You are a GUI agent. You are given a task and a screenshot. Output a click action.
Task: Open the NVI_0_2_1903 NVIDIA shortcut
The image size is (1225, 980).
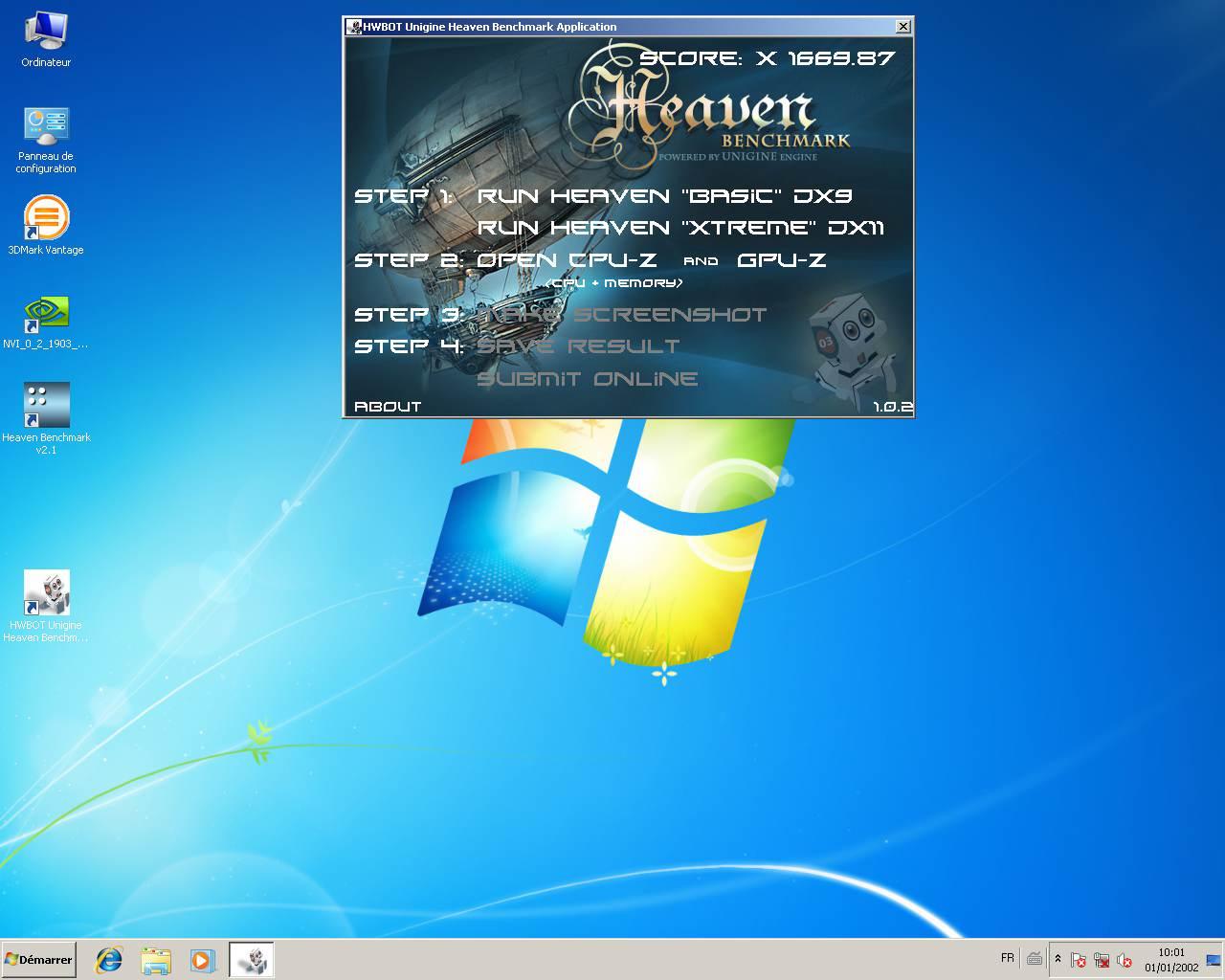pyautogui.click(x=46, y=322)
